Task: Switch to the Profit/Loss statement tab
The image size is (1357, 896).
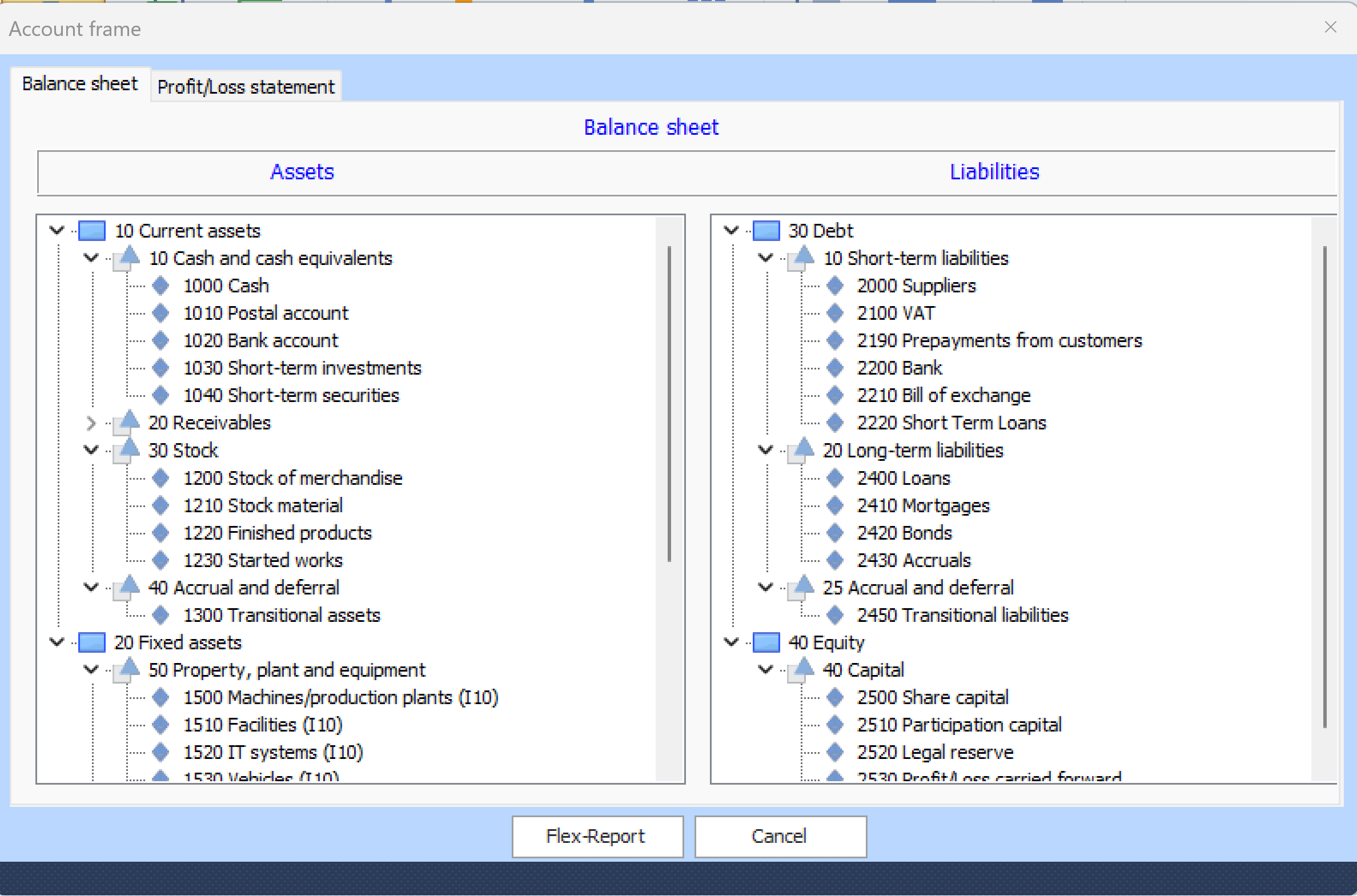Action: [246, 87]
